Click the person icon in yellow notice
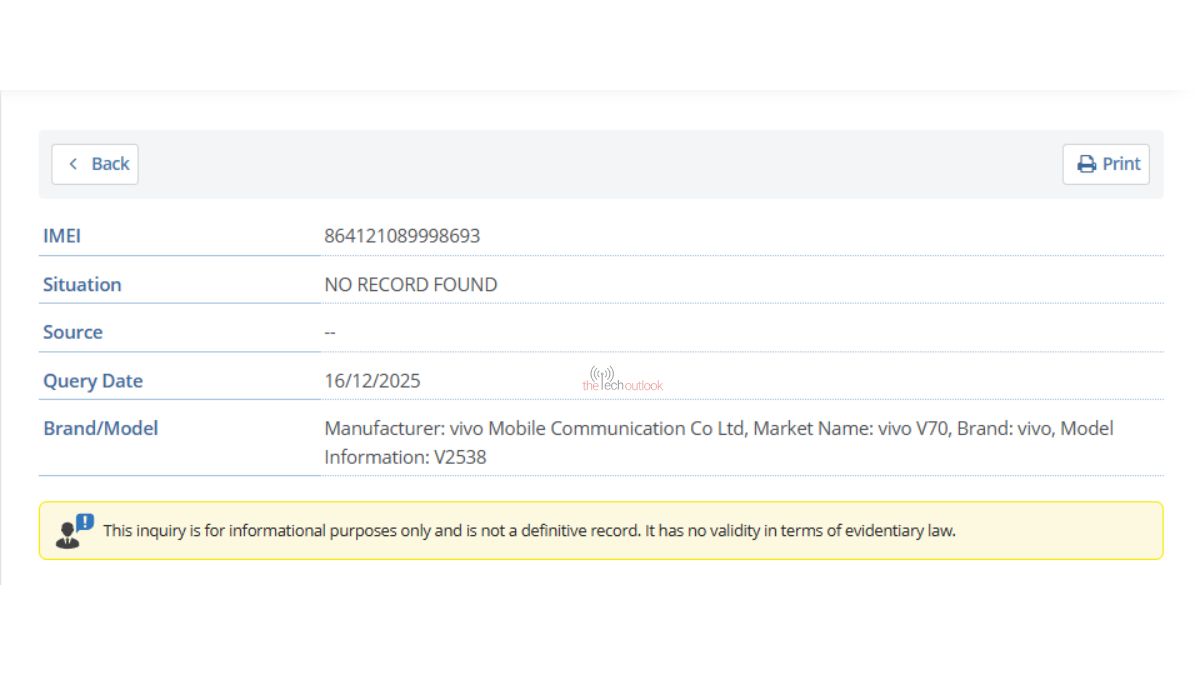This screenshot has width=1200, height=675. click(68, 535)
